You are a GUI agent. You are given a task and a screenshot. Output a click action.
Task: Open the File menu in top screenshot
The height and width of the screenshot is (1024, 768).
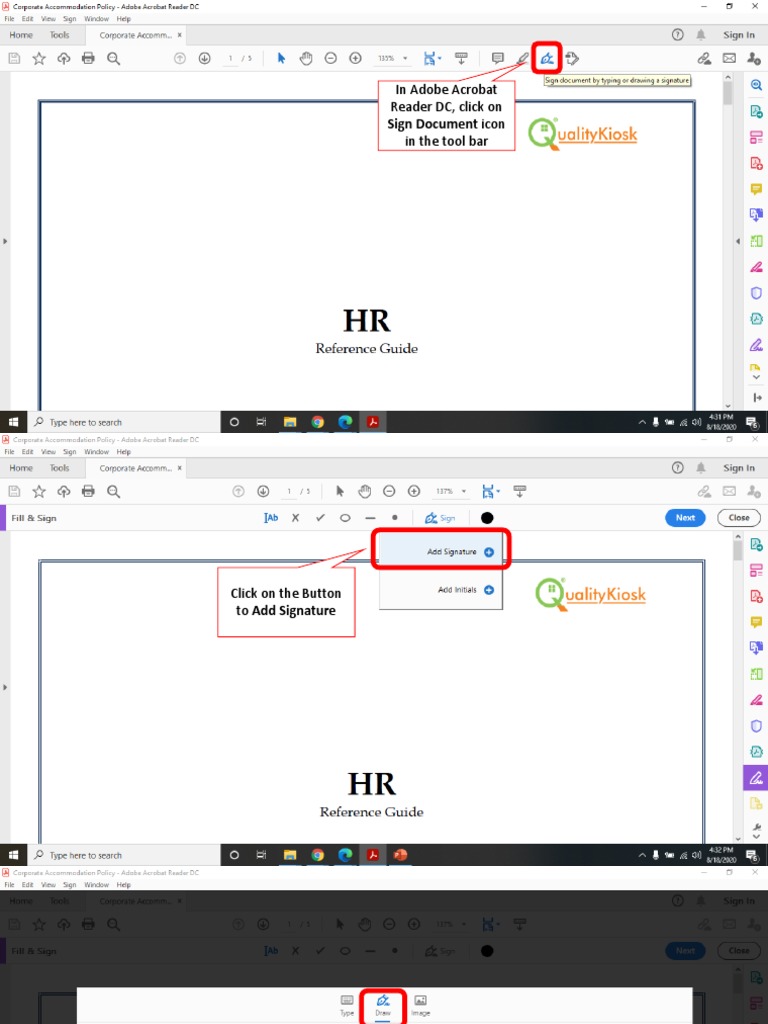[x=9, y=19]
